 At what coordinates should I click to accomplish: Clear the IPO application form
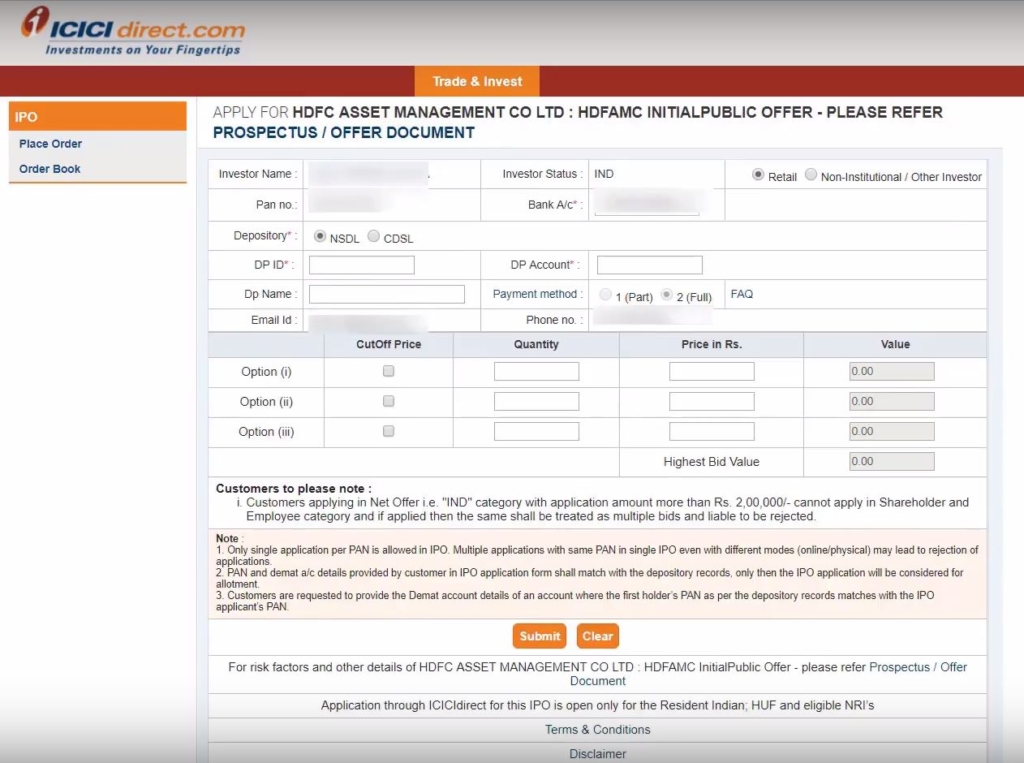(598, 636)
